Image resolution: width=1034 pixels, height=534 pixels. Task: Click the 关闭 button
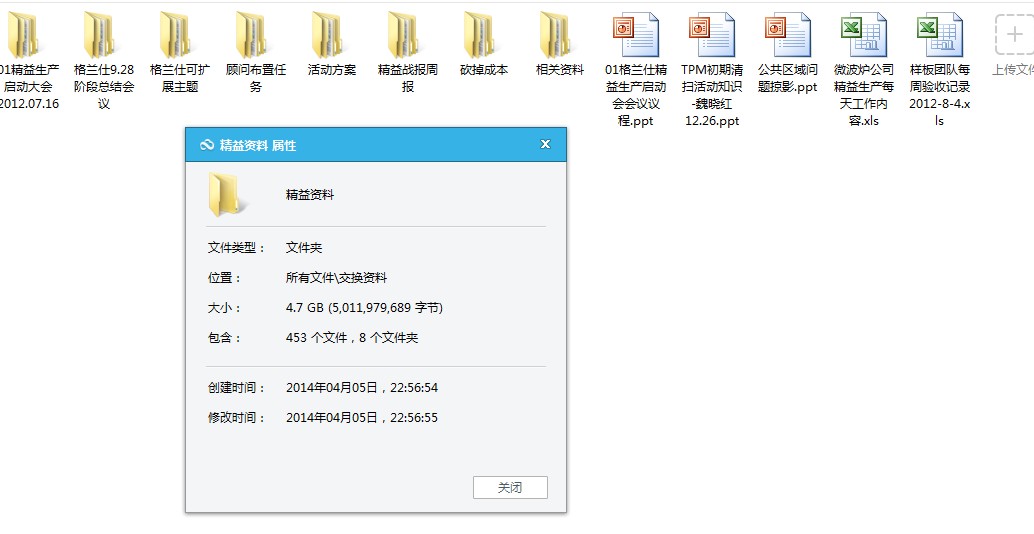[510, 488]
